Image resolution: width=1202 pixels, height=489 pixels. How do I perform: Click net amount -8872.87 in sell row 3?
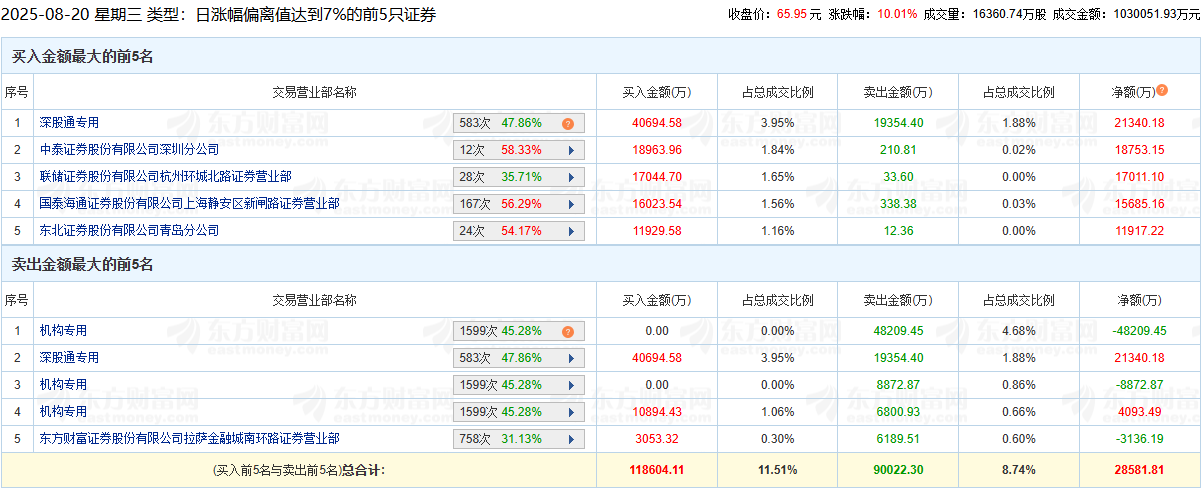coord(1140,385)
